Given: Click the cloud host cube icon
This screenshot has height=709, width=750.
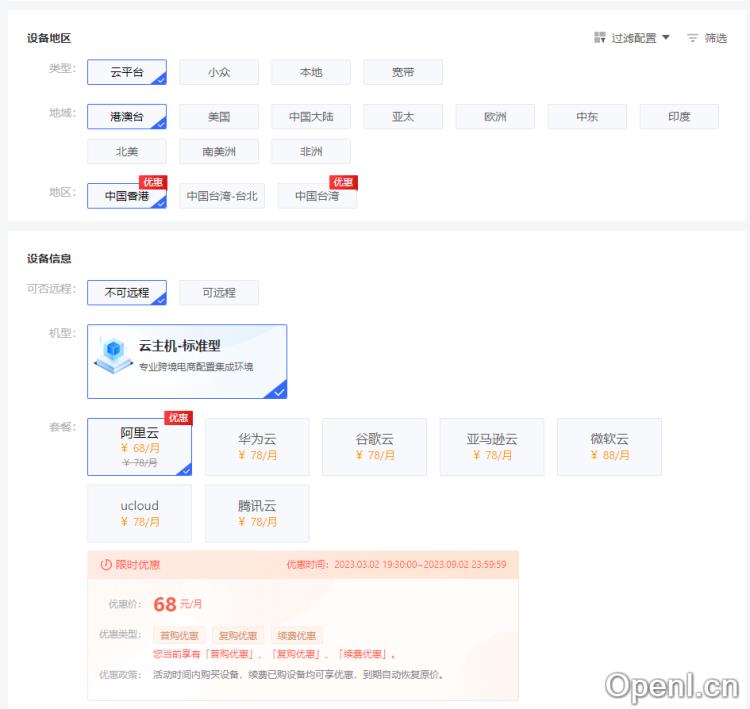Looking at the screenshot, I should [x=113, y=355].
